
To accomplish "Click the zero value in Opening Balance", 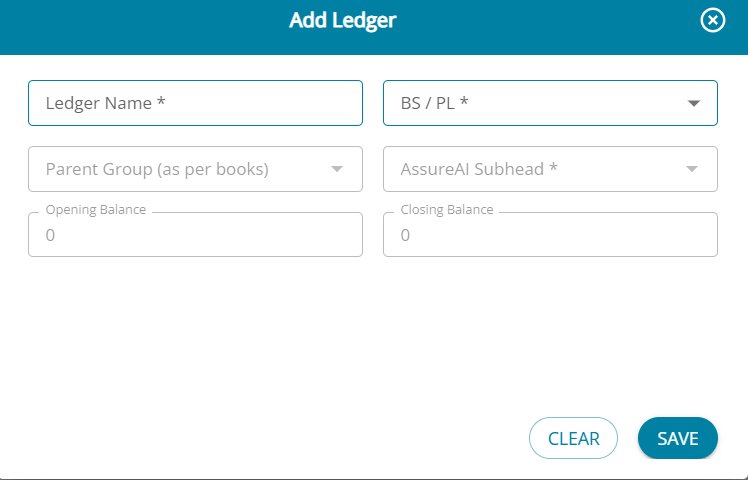I will [x=51, y=236].
